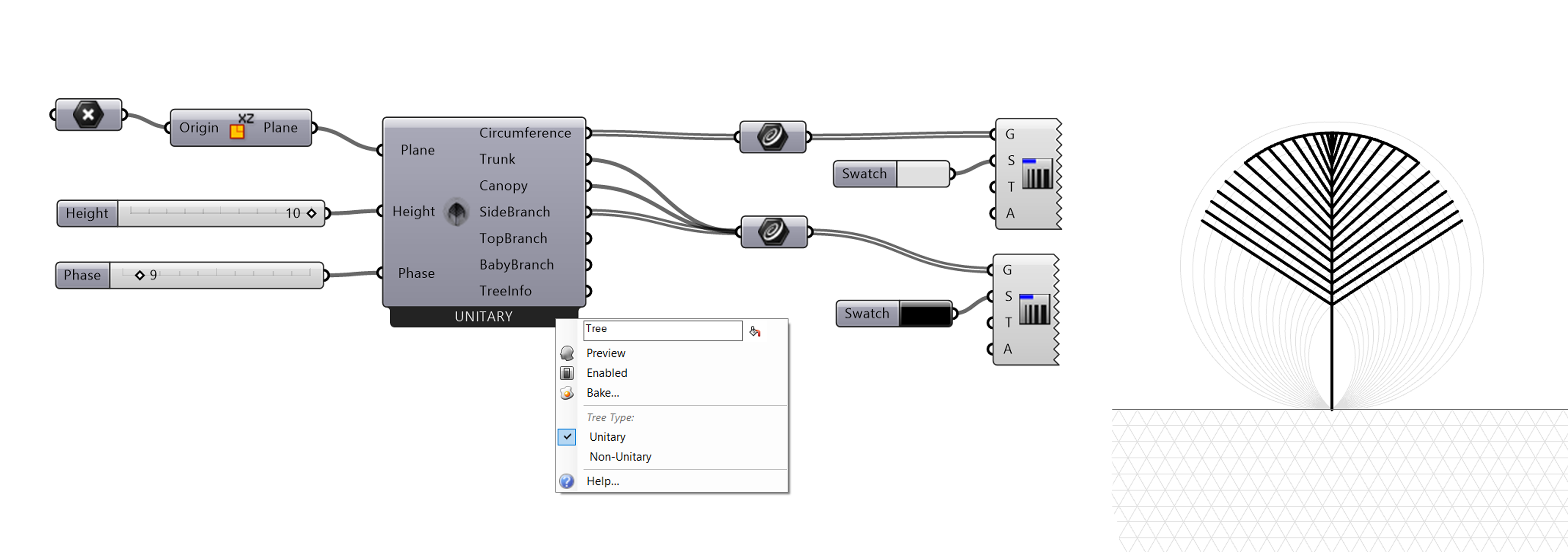Image resolution: width=1568 pixels, height=552 pixels.
Task: Click the lower spiral Curve parameter icon
Action: [774, 231]
